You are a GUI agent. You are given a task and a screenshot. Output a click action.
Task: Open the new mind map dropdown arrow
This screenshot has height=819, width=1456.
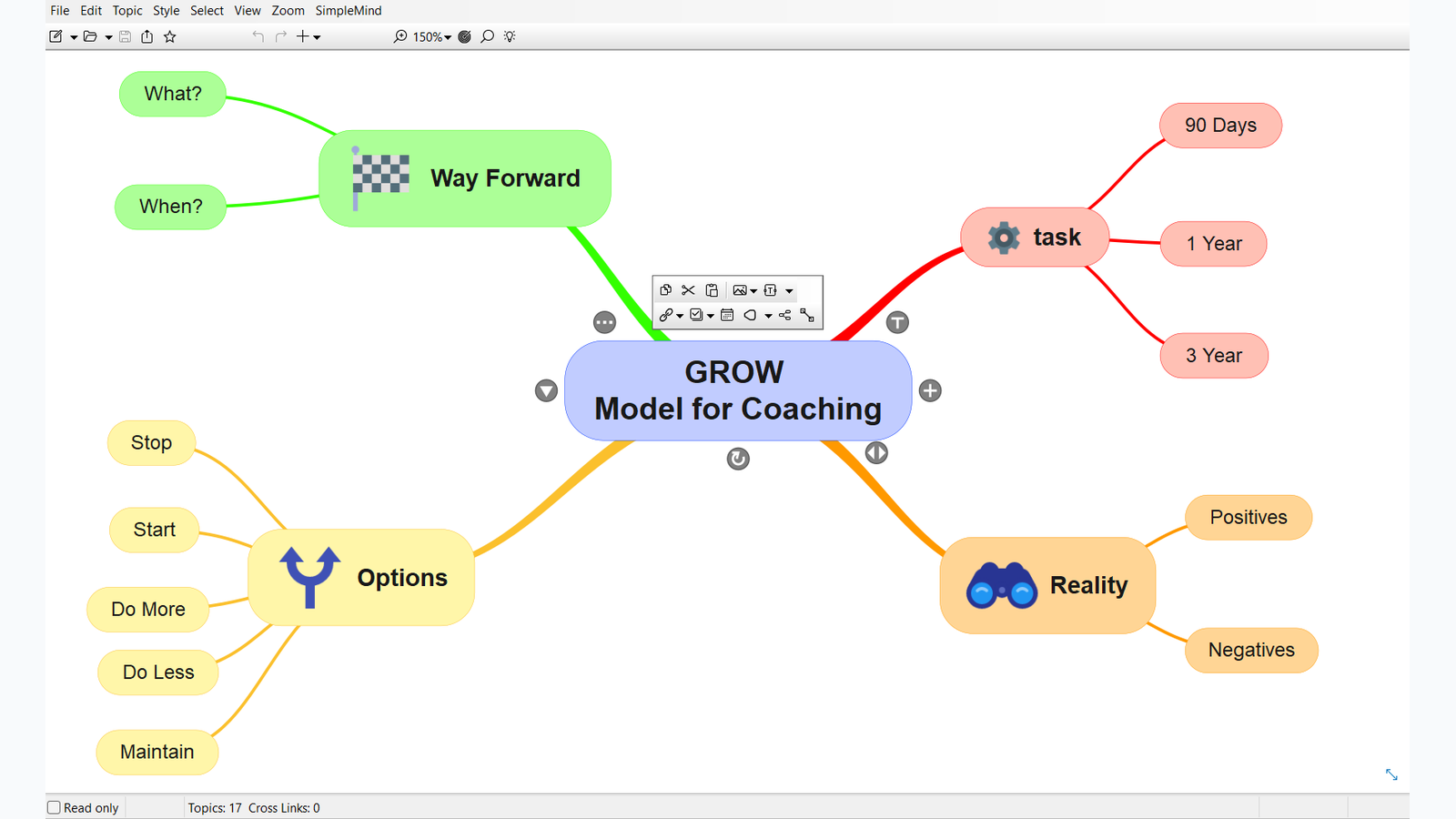click(74, 37)
